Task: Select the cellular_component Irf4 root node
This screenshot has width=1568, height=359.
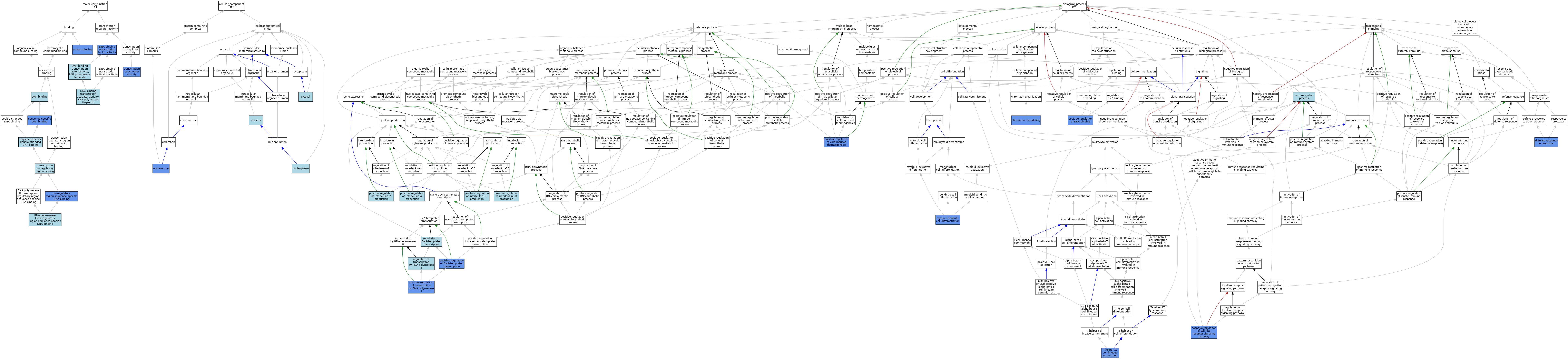Action: [231, 6]
